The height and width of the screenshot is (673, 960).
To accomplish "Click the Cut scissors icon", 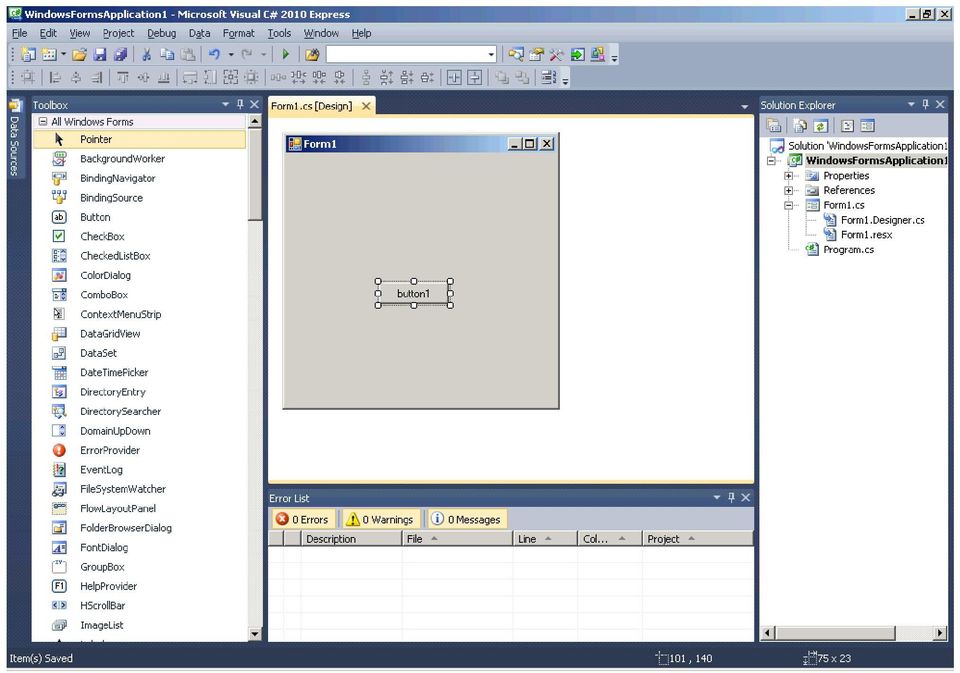I will [x=146, y=55].
